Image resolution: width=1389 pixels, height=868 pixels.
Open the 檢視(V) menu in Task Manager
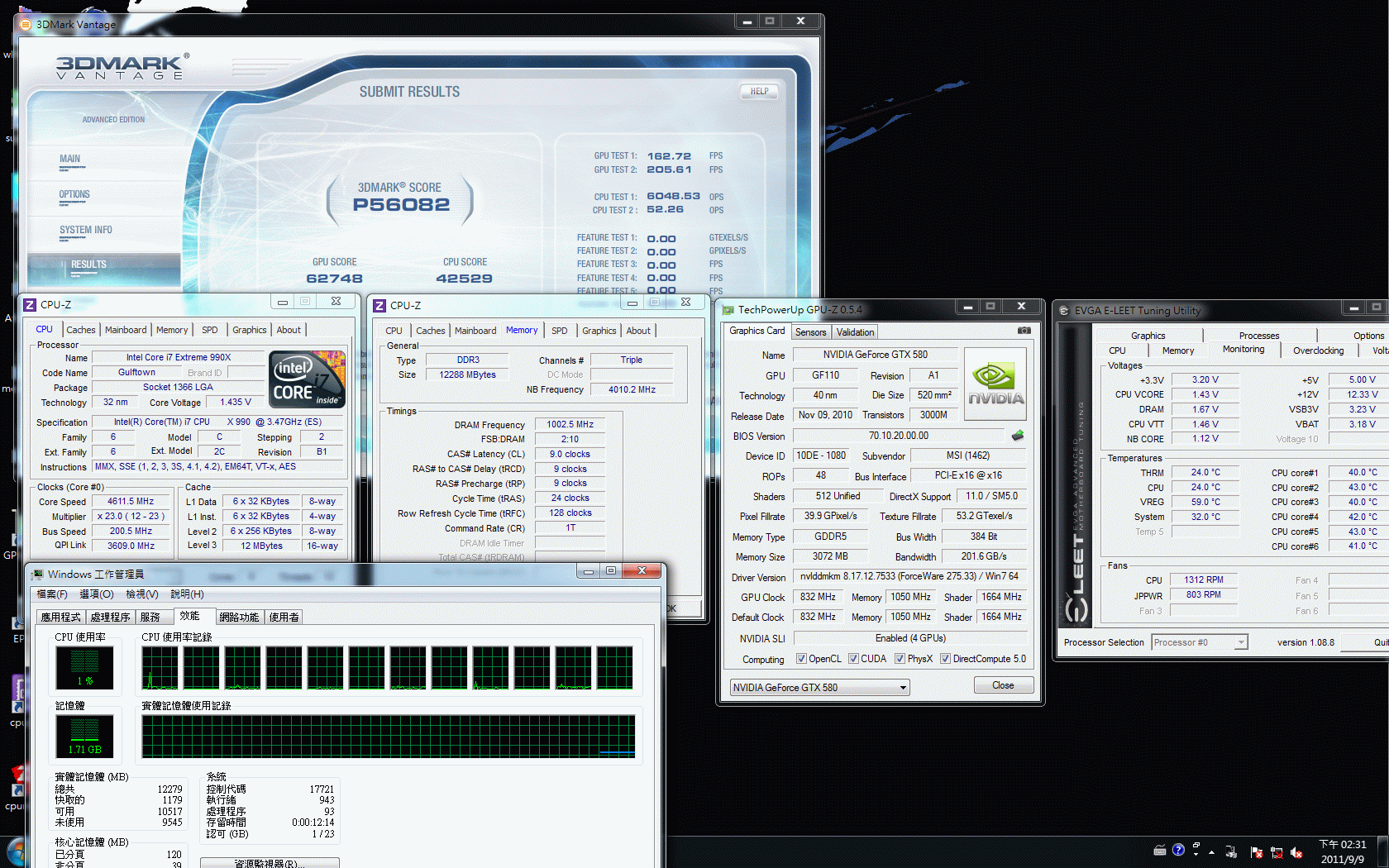pyautogui.click(x=142, y=594)
